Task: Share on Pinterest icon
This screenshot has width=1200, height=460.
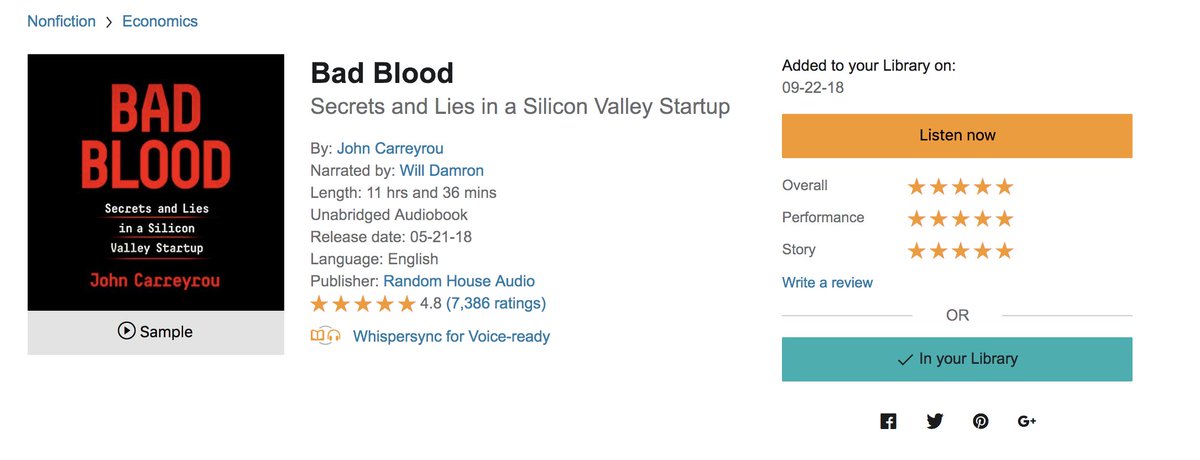Action: tap(981, 421)
